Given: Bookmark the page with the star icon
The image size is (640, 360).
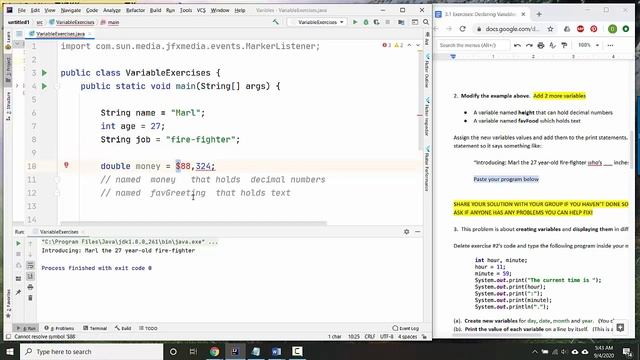Looking at the screenshot, I should [x=550, y=29].
